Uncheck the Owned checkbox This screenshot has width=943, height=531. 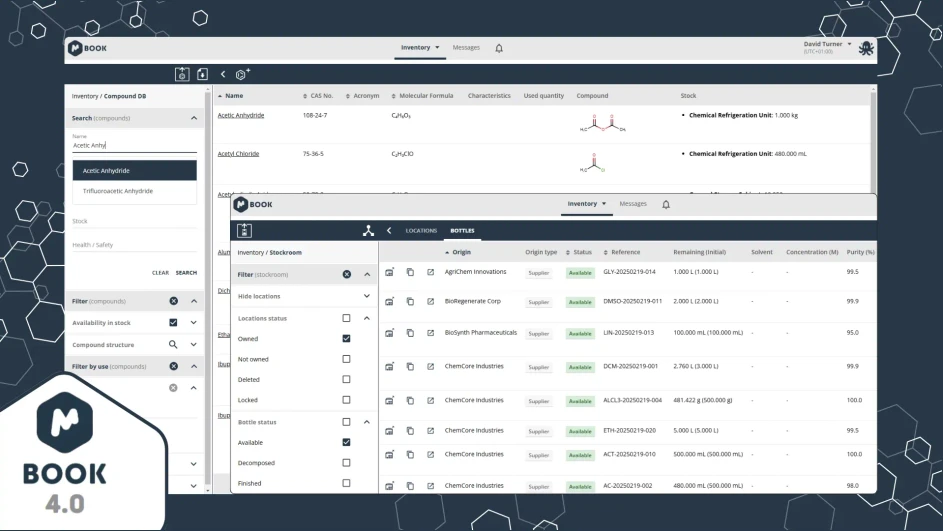click(x=346, y=339)
